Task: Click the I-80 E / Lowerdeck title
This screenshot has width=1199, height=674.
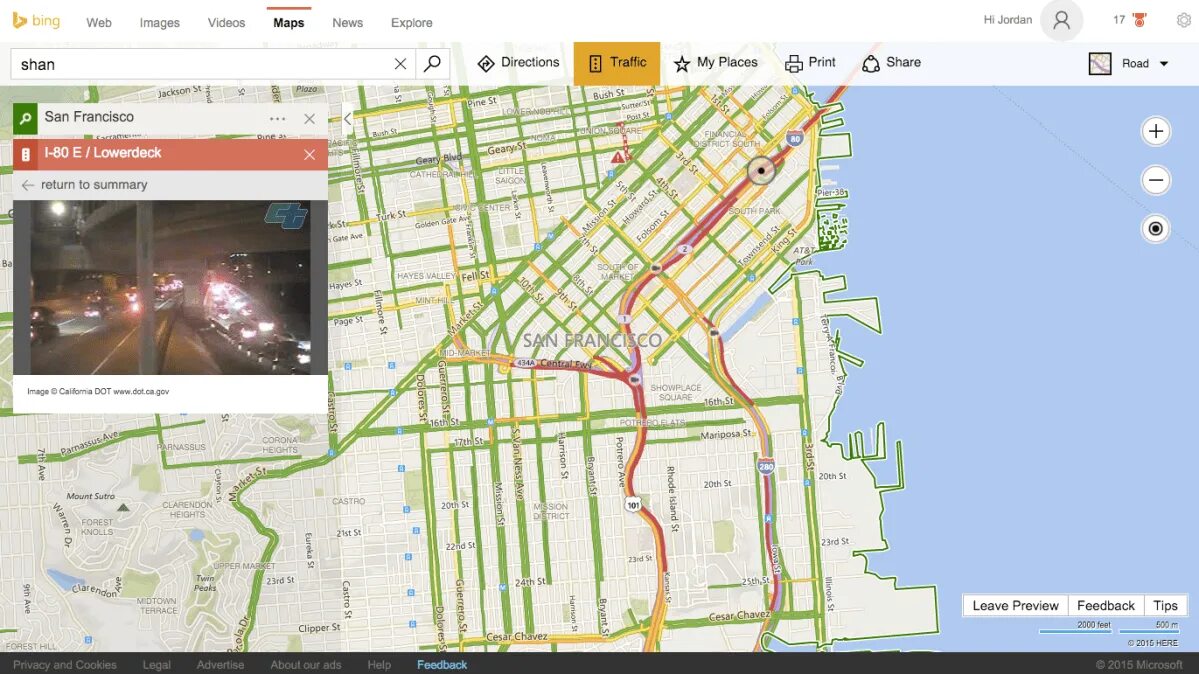Action: click(102, 153)
